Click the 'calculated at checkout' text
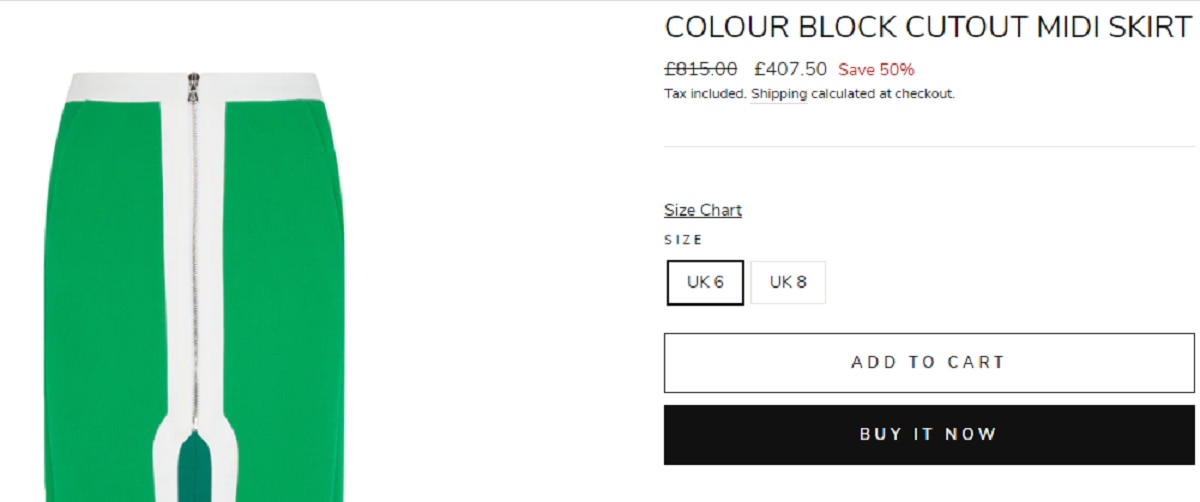 point(883,94)
